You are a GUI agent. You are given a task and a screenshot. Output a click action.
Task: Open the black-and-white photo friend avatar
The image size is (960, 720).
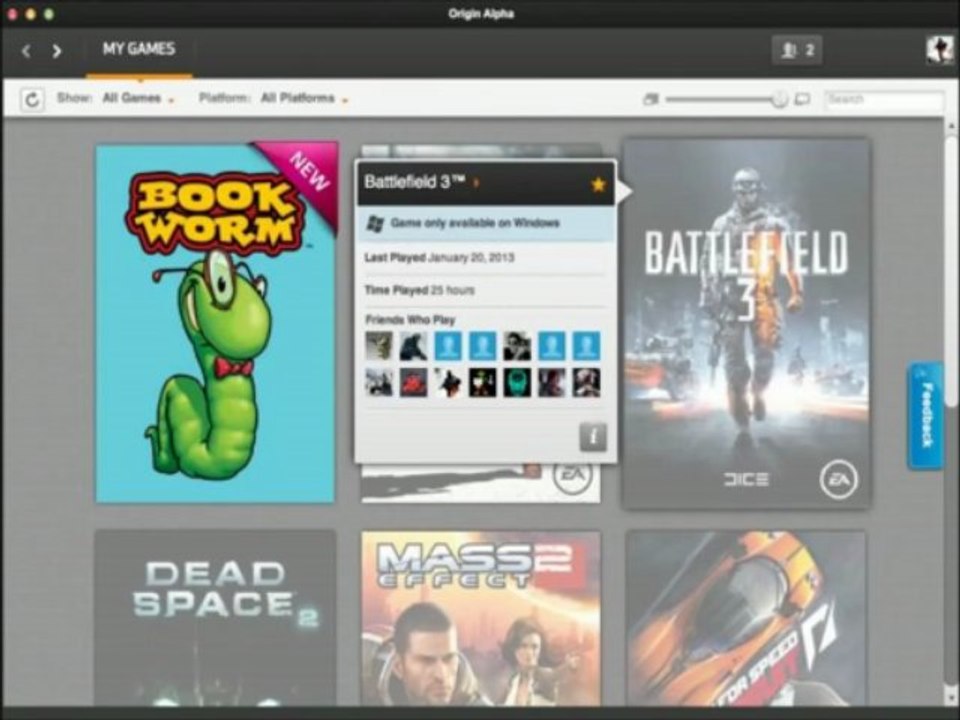(517, 346)
